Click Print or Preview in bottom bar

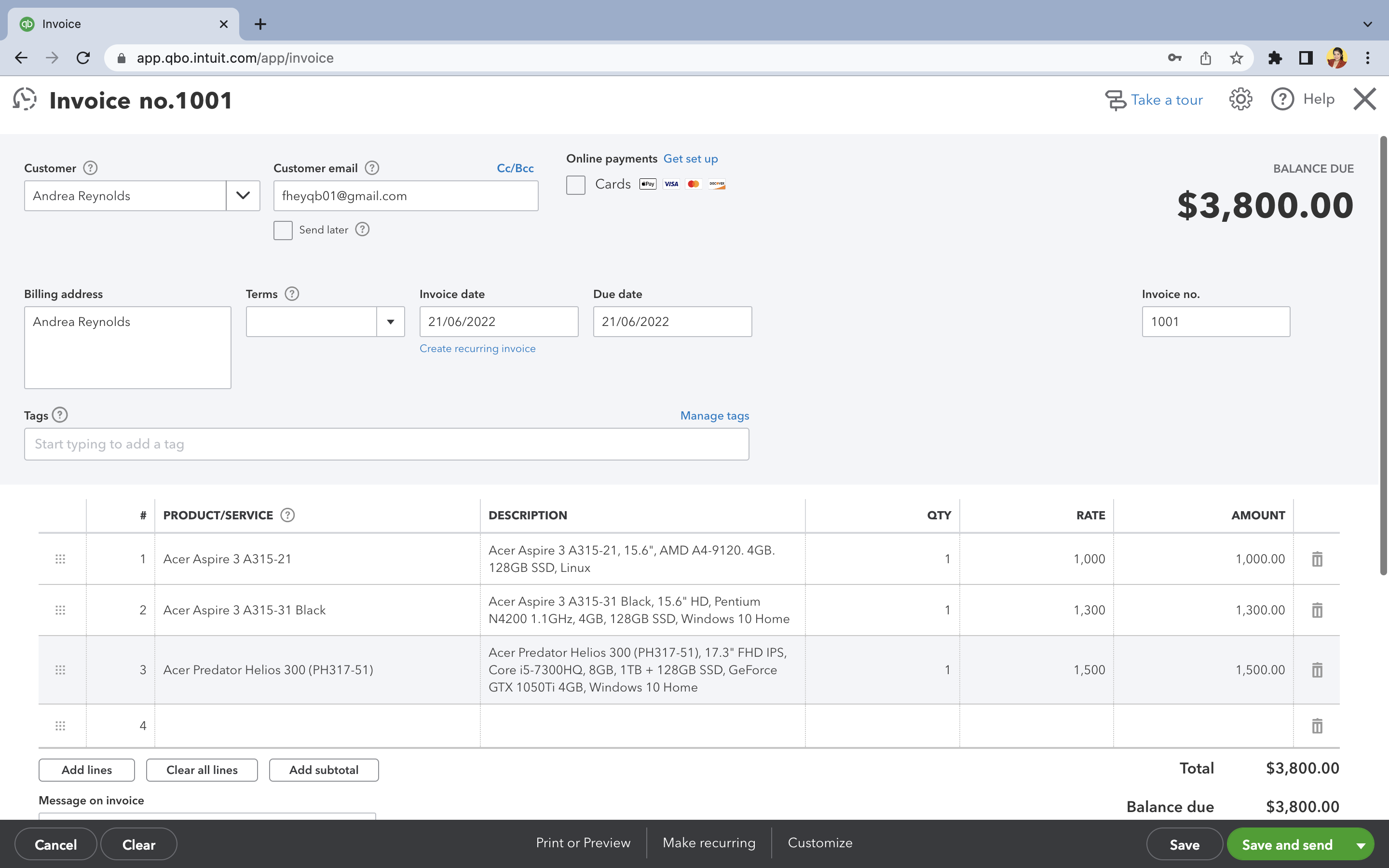pos(583,843)
